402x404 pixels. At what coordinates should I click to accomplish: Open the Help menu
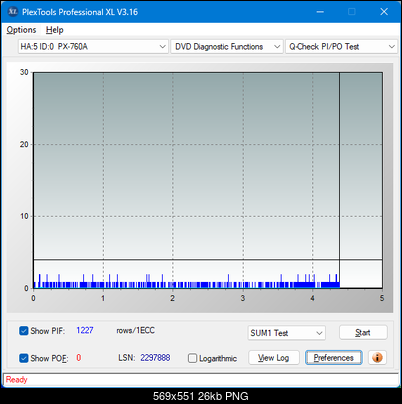55,30
